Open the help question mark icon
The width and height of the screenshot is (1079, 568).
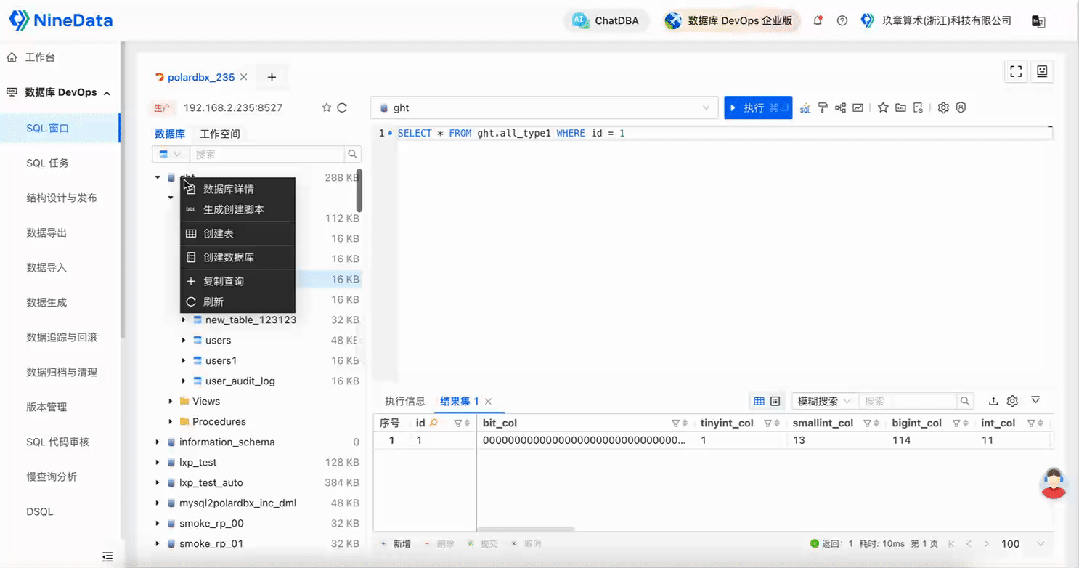pos(842,21)
